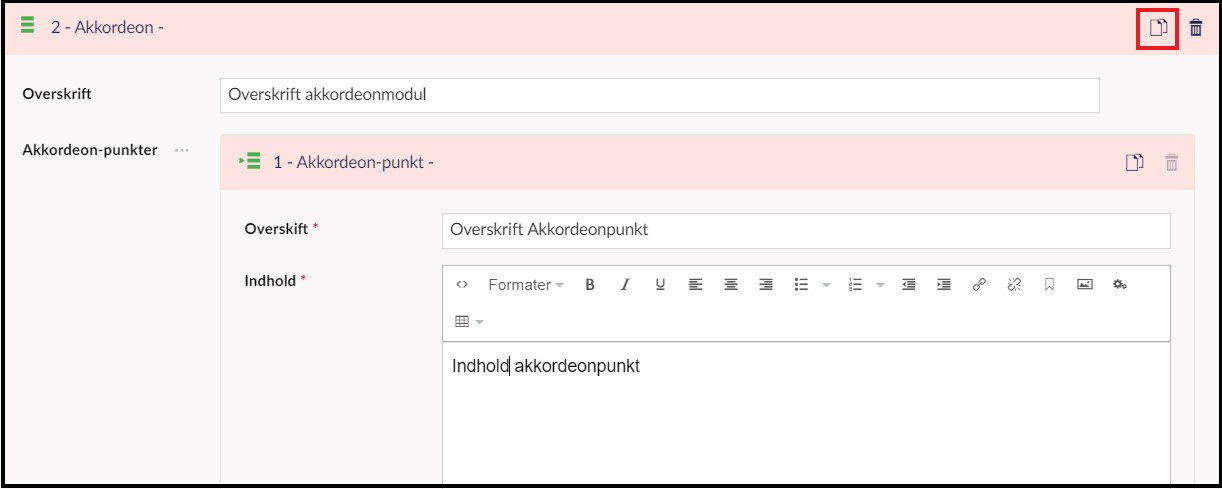
Task: Toggle underline formatting
Action: (x=660, y=285)
